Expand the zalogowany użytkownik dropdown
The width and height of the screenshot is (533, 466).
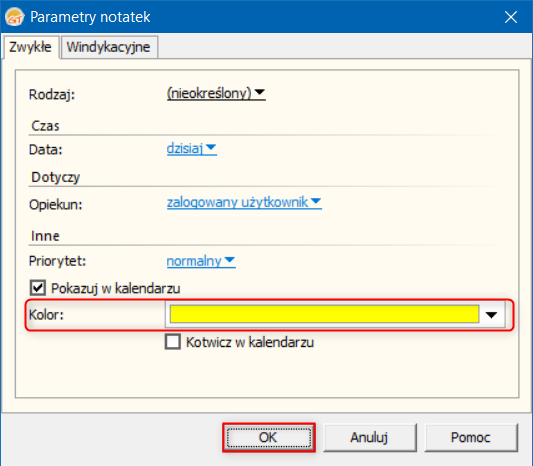point(244,202)
